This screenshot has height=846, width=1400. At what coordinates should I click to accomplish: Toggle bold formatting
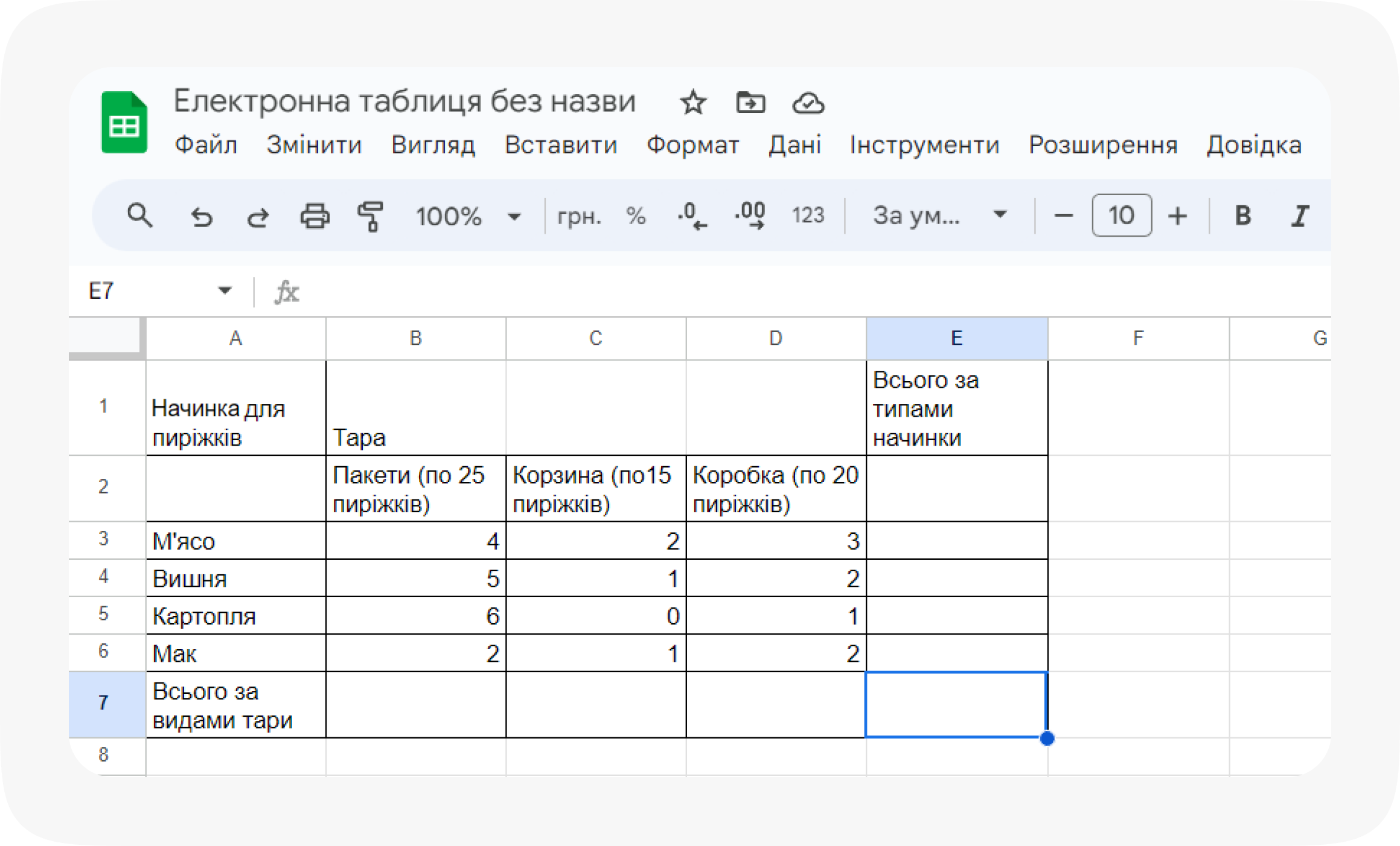tap(1242, 216)
